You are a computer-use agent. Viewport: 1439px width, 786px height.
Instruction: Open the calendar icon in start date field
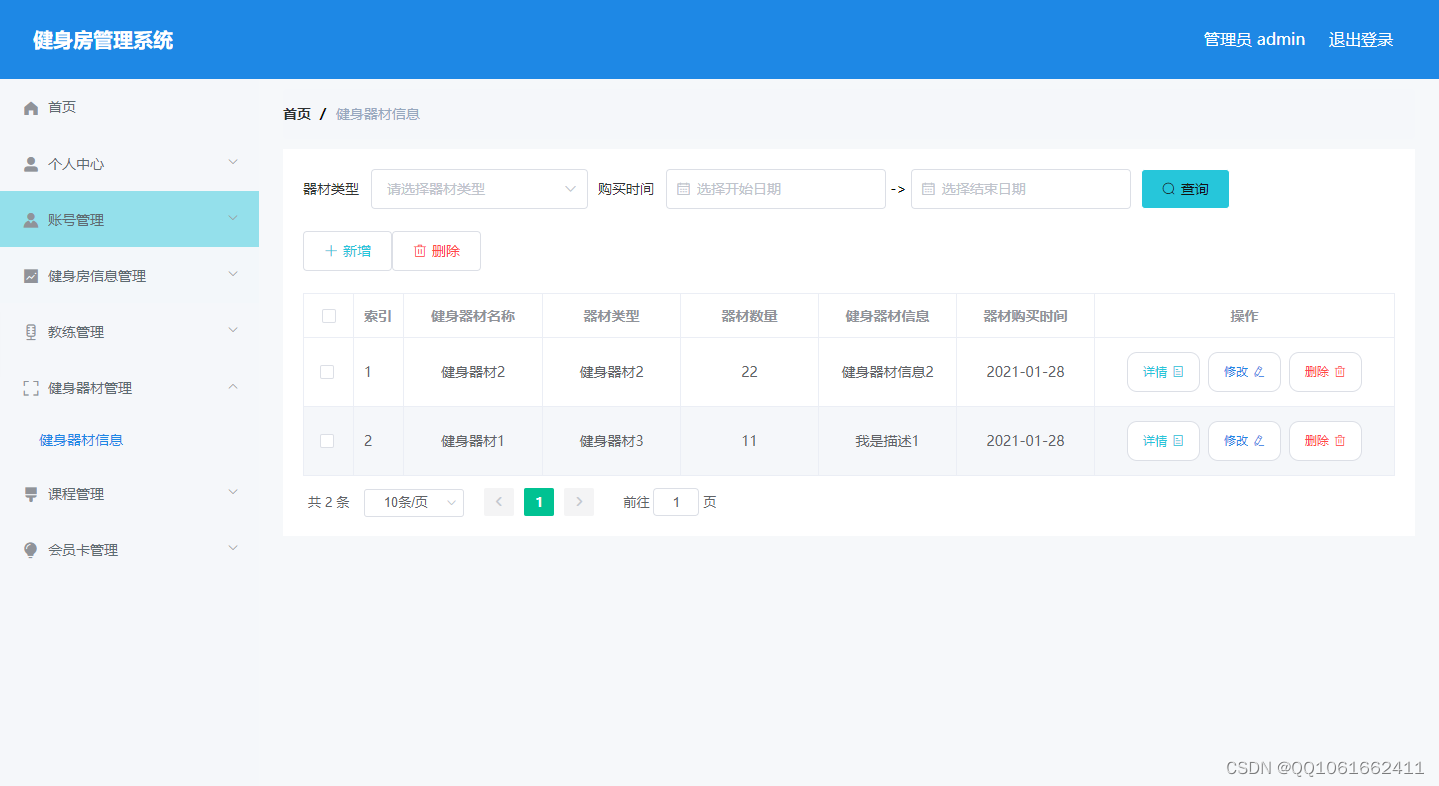(684, 188)
